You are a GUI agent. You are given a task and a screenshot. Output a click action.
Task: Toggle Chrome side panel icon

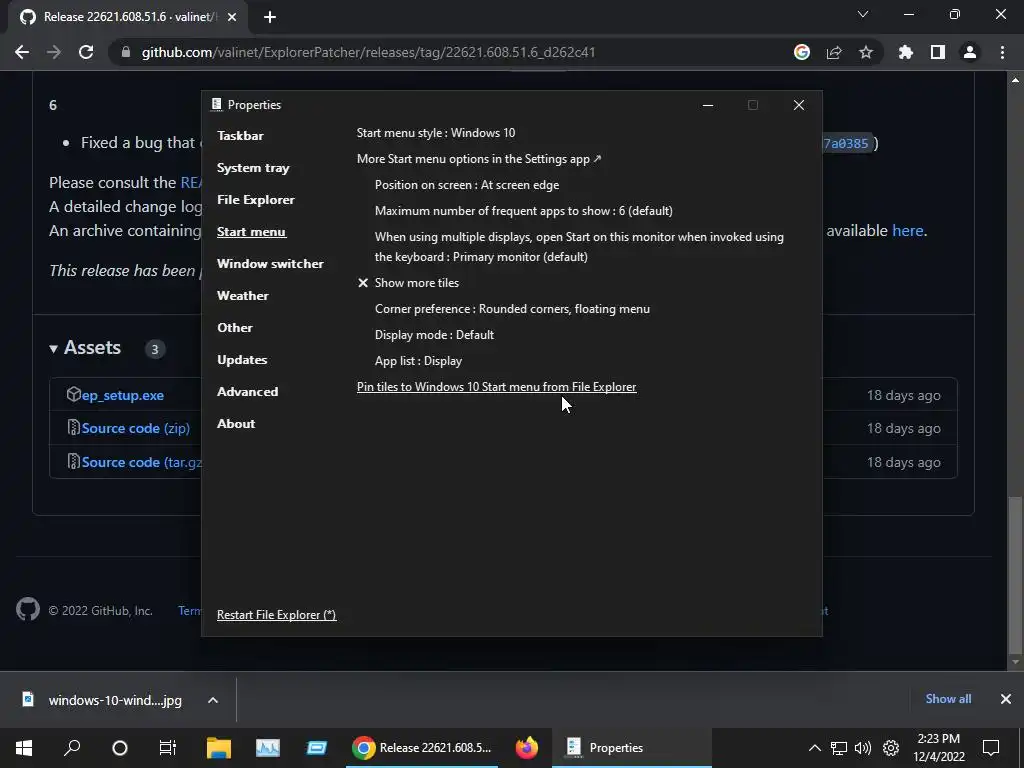tap(938, 52)
